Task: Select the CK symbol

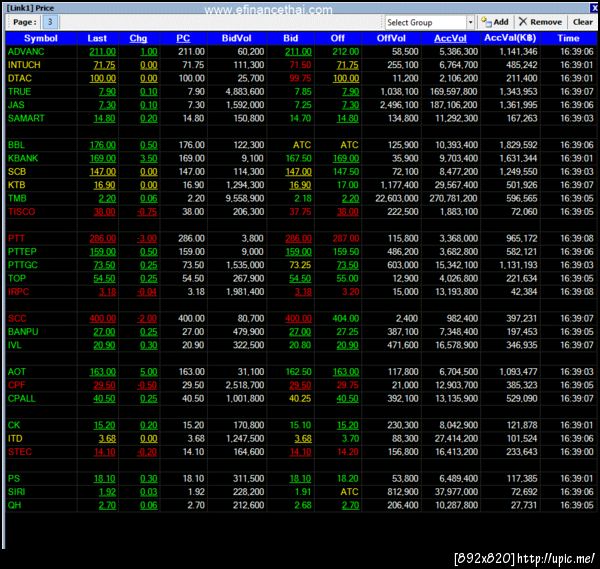Action: pyautogui.click(x=14, y=425)
